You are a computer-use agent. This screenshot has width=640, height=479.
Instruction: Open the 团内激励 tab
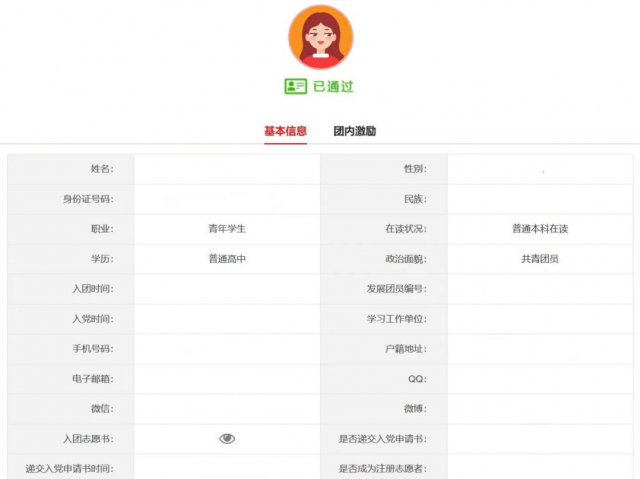coord(354,131)
